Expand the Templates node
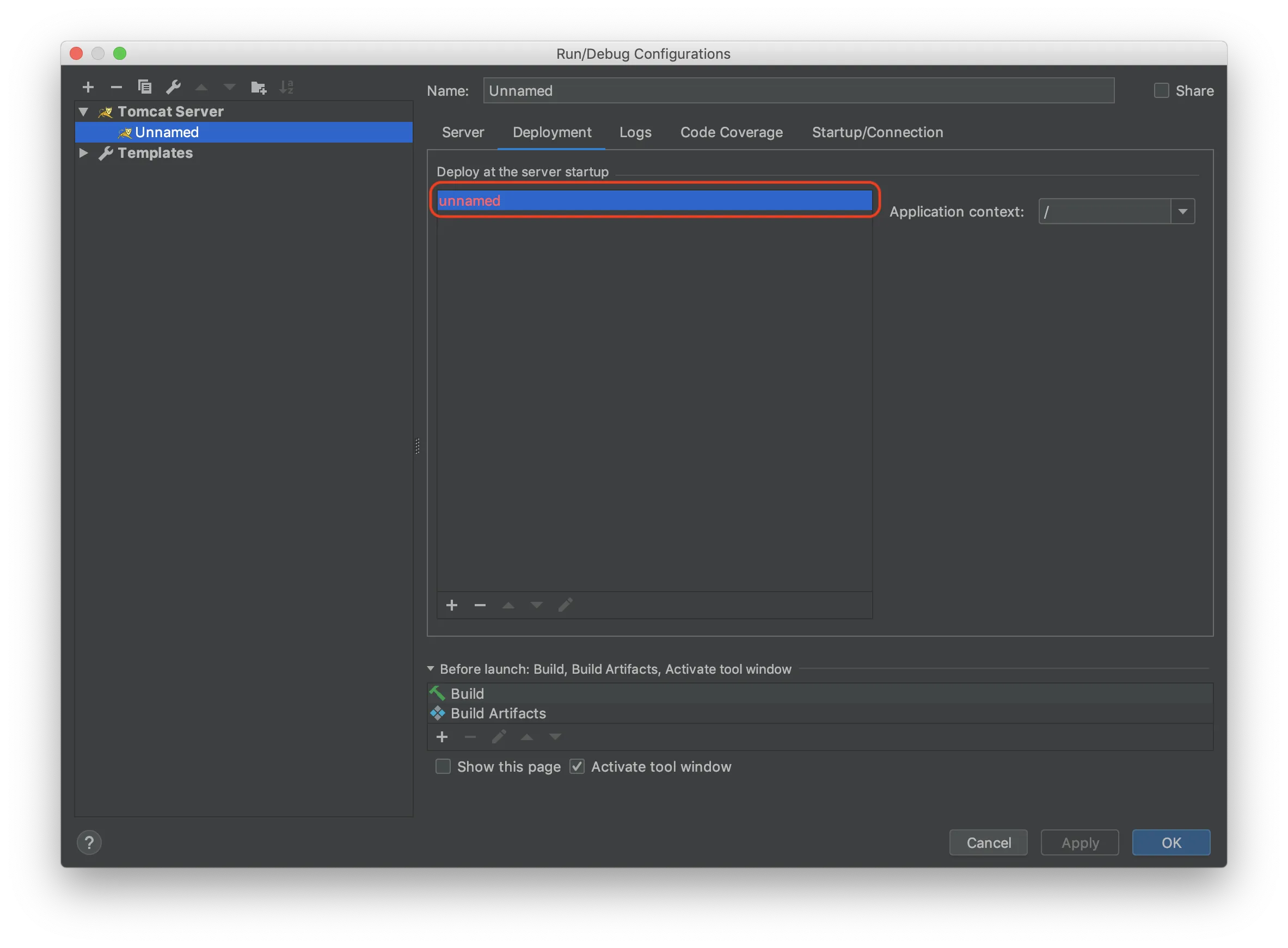Image resolution: width=1288 pixels, height=948 pixels. pos(83,152)
